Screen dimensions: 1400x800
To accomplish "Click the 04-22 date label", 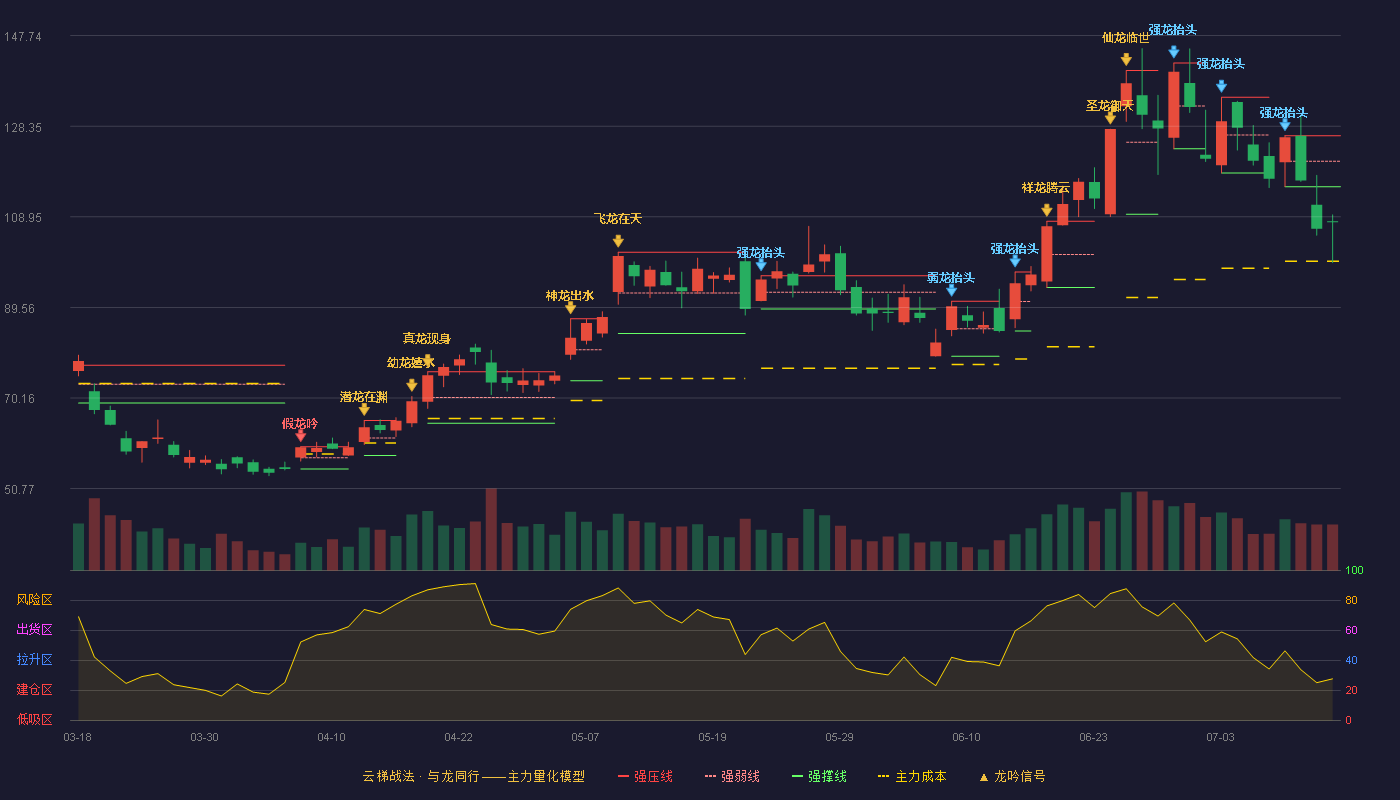I will 458,737.
